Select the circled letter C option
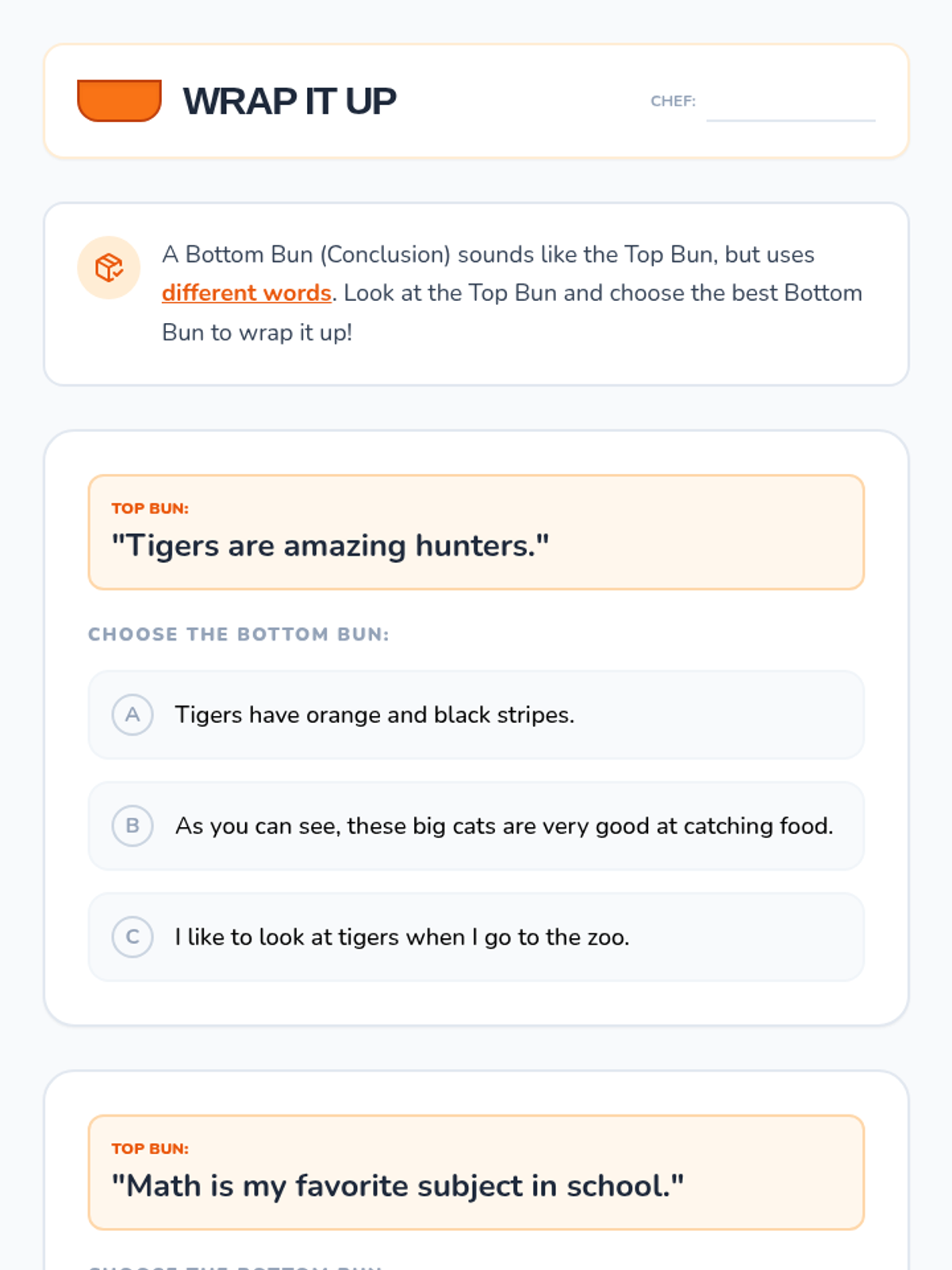 pyautogui.click(x=132, y=937)
